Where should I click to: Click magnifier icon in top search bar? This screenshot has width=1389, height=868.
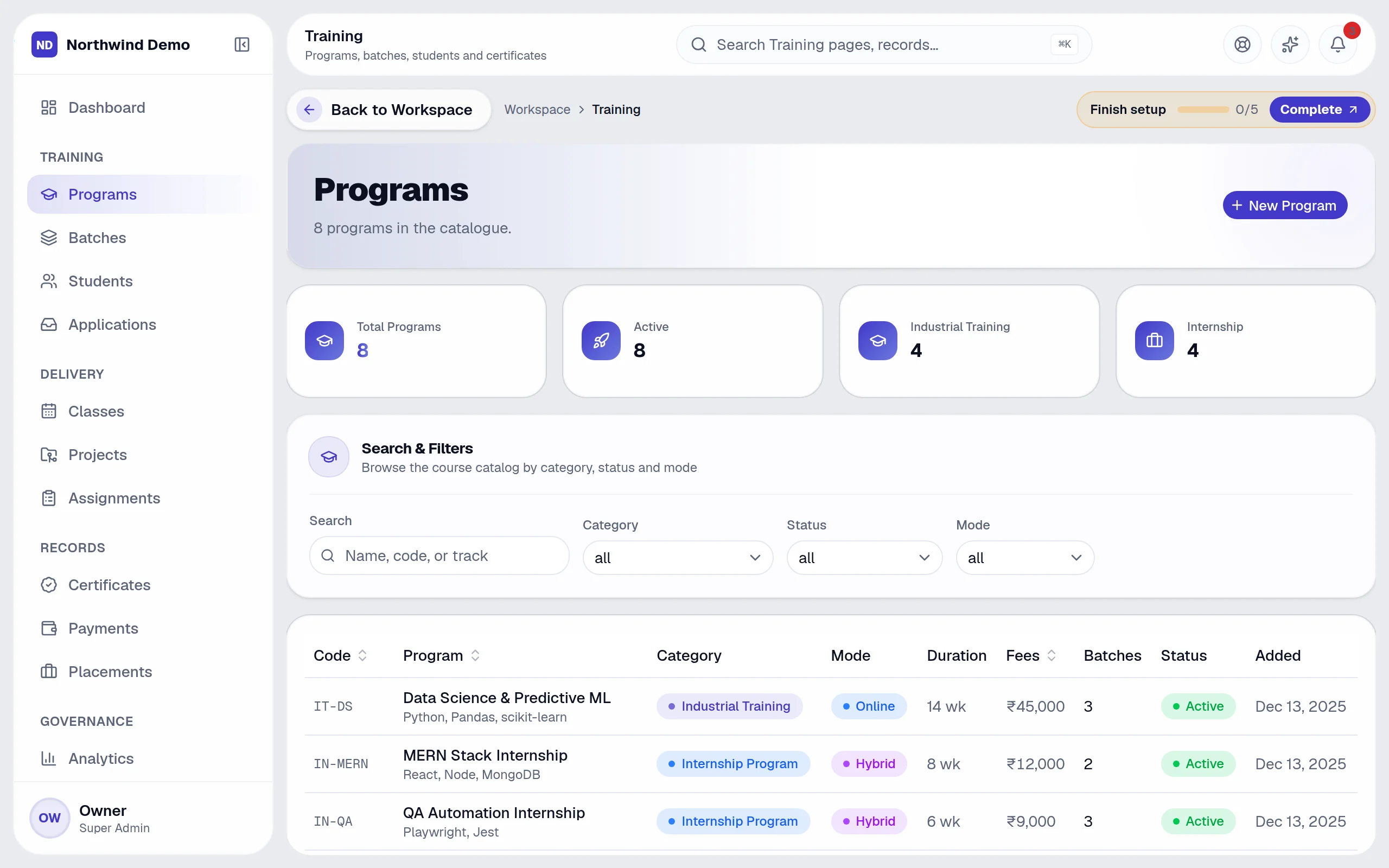coord(698,44)
